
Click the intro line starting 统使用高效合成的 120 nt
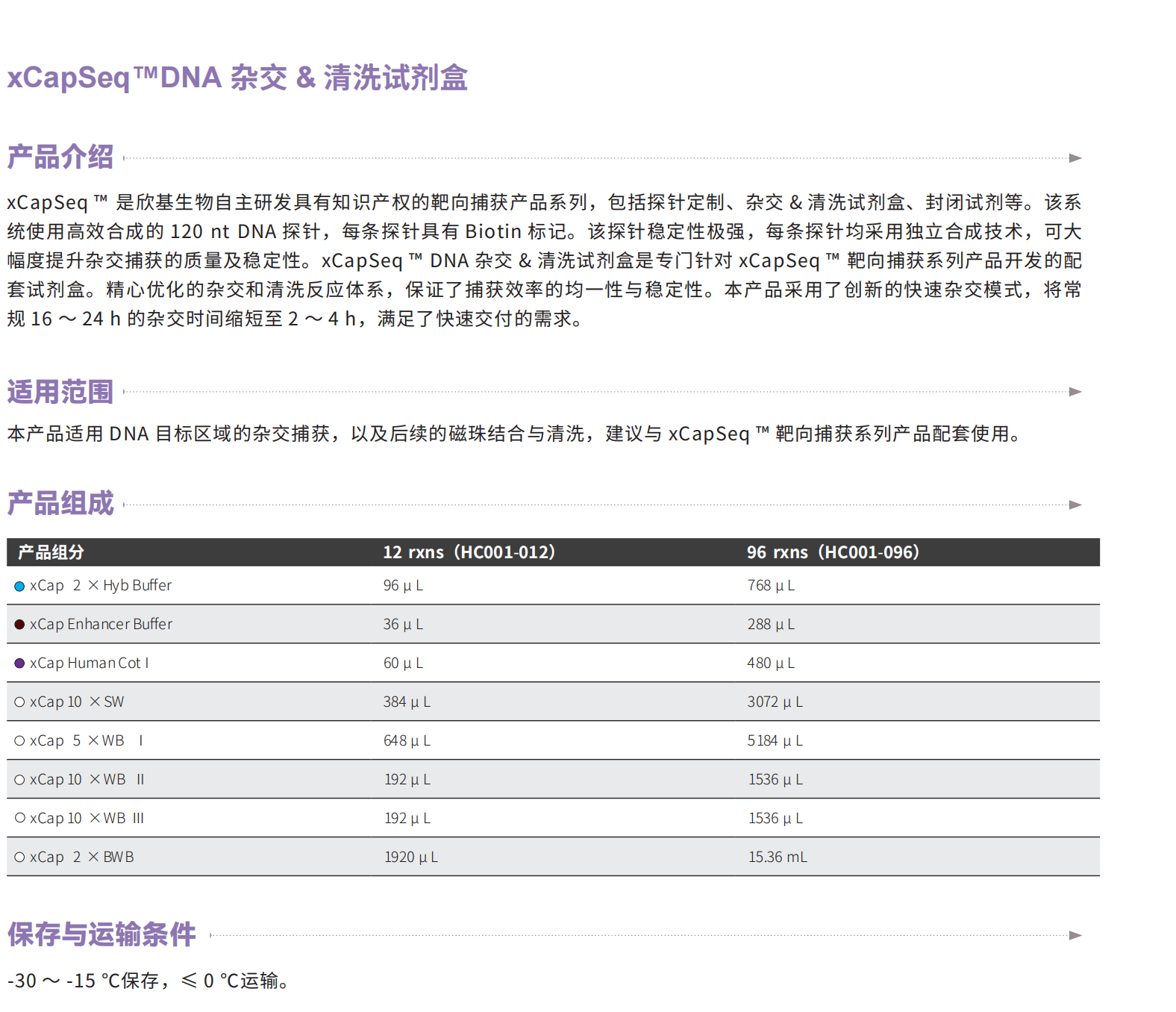(544, 231)
